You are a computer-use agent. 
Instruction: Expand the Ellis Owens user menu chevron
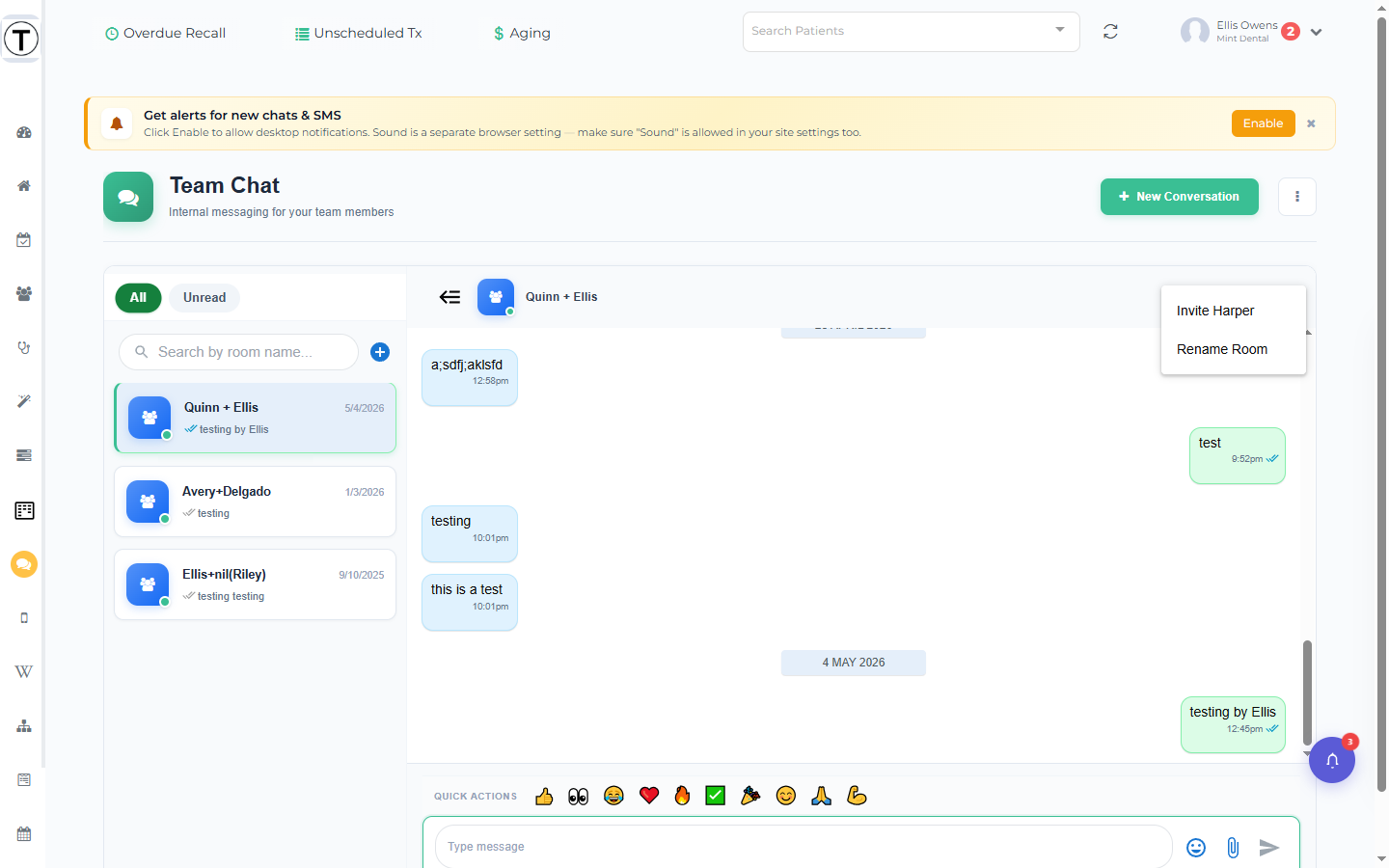click(1316, 32)
